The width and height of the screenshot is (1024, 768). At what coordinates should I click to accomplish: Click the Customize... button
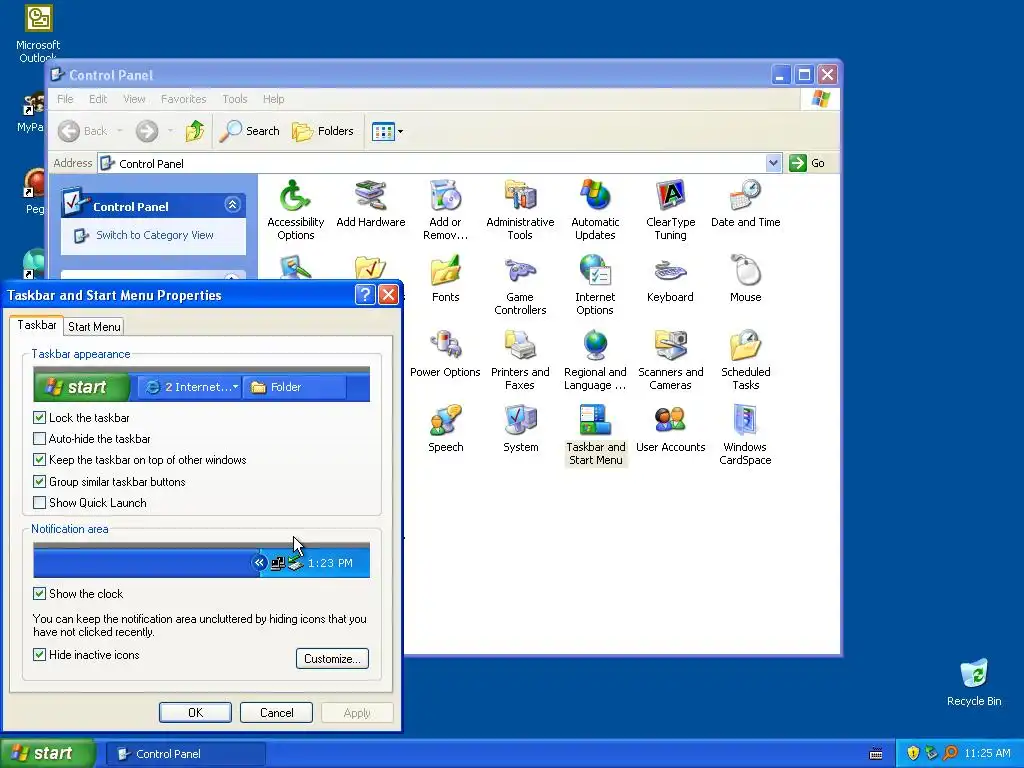(332, 658)
